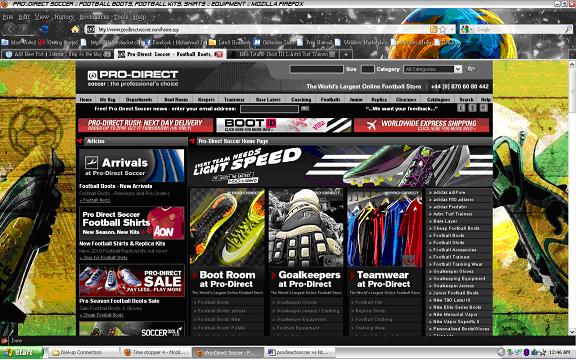
Task: Click the Firefox back arrow button
Action: pyautogui.click(x=11, y=29)
